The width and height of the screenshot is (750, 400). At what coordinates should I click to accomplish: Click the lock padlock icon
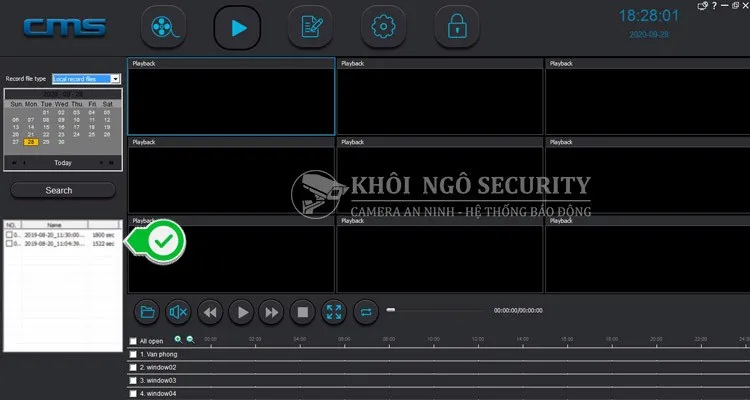[457, 27]
